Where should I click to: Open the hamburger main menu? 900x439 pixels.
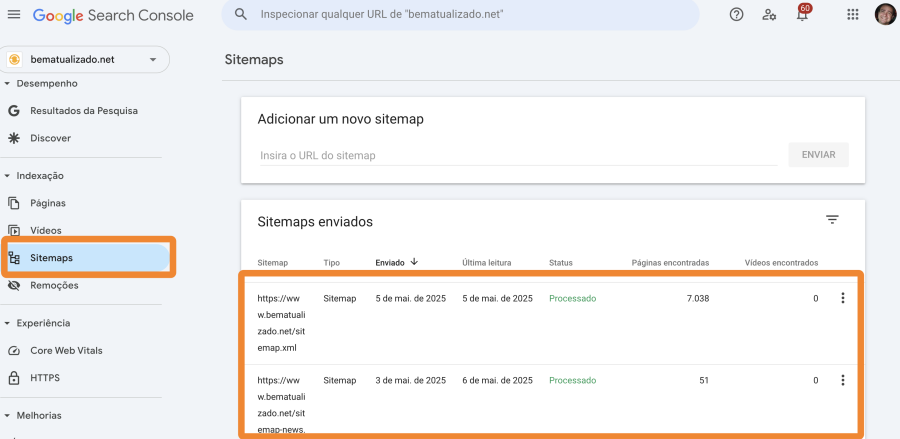click(14, 14)
